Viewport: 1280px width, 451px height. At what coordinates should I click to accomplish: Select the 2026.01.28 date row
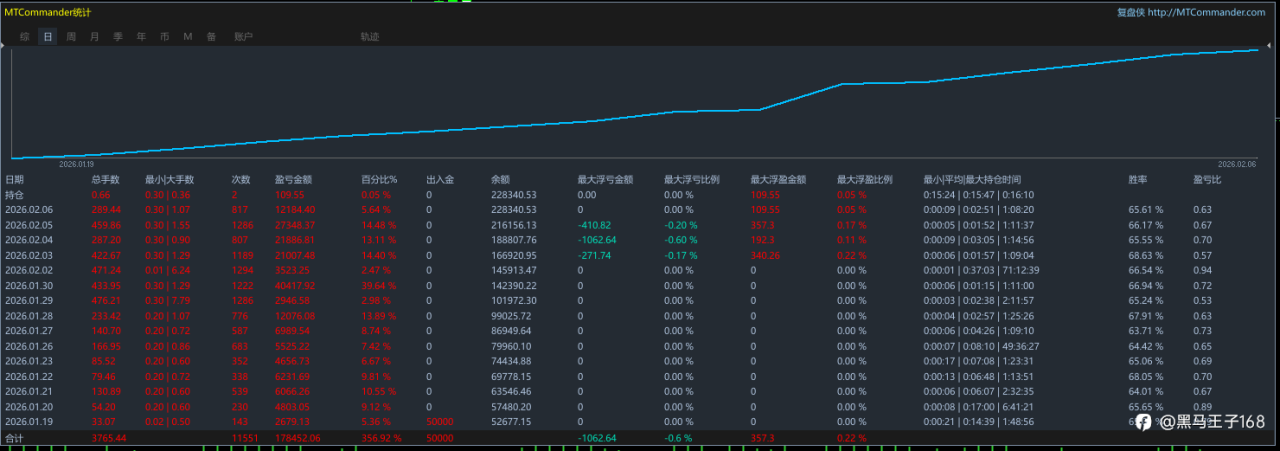click(x=30, y=315)
